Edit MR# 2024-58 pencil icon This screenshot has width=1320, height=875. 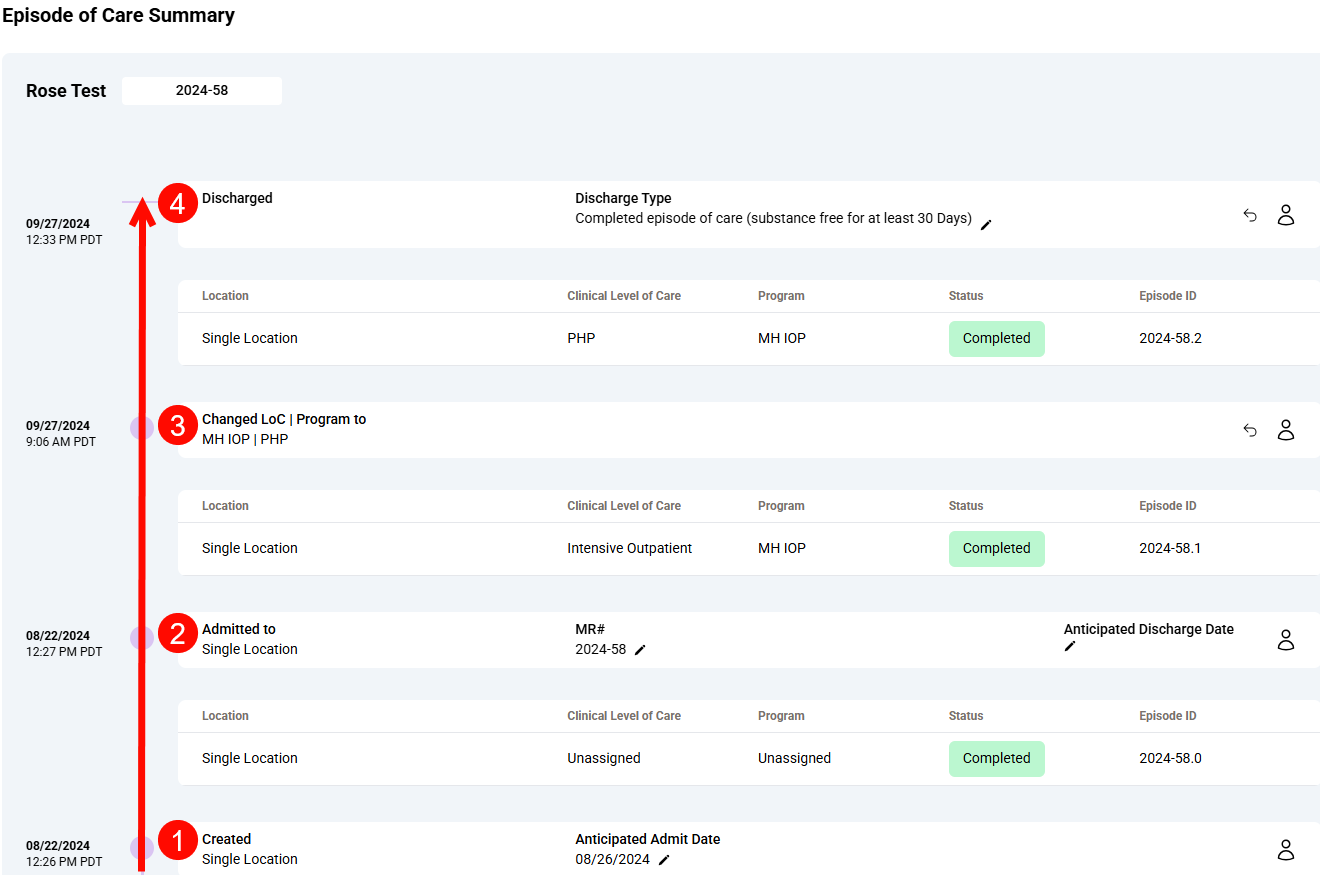tap(640, 650)
